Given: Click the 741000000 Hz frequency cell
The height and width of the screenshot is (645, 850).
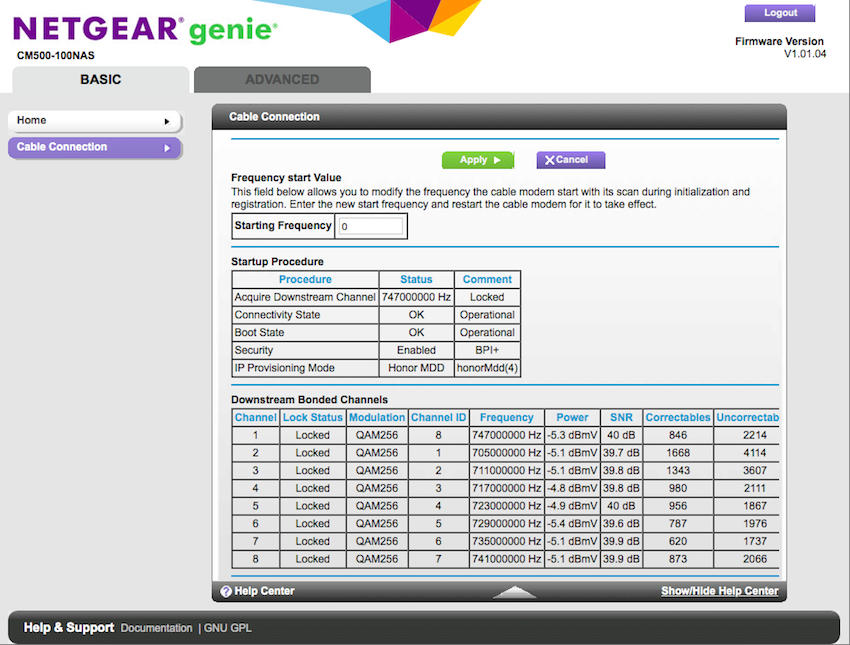Looking at the screenshot, I should pos(506,559).
